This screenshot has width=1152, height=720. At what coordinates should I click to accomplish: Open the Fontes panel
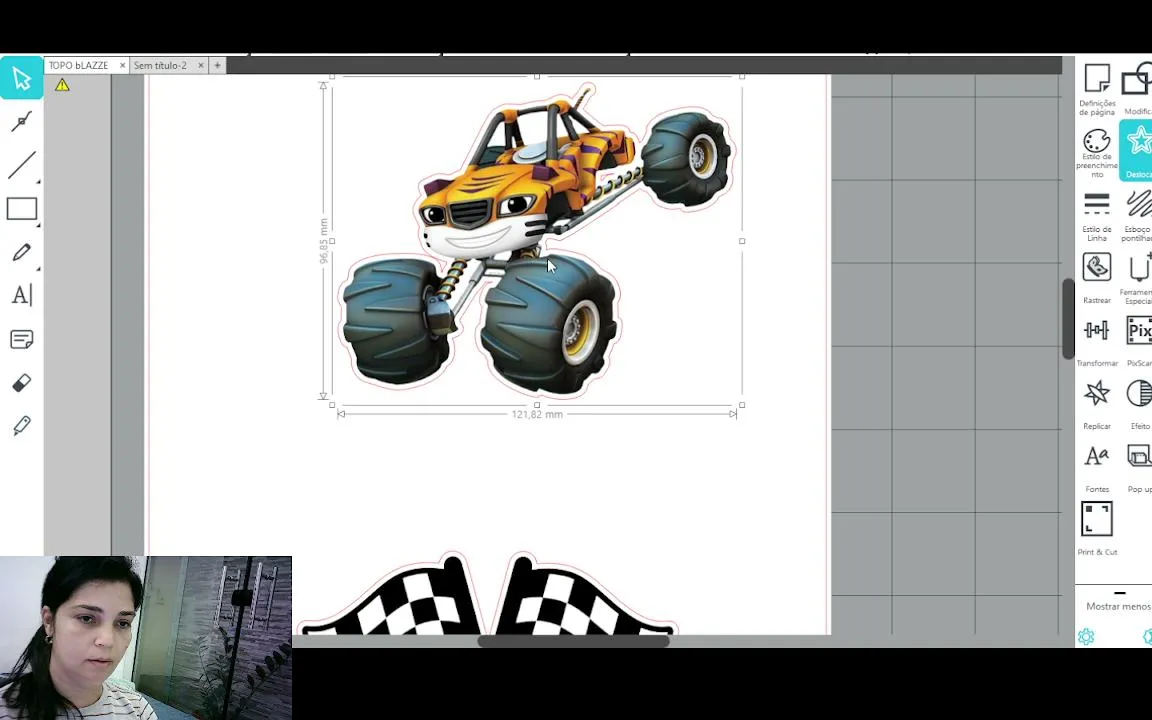[1097, 468]
